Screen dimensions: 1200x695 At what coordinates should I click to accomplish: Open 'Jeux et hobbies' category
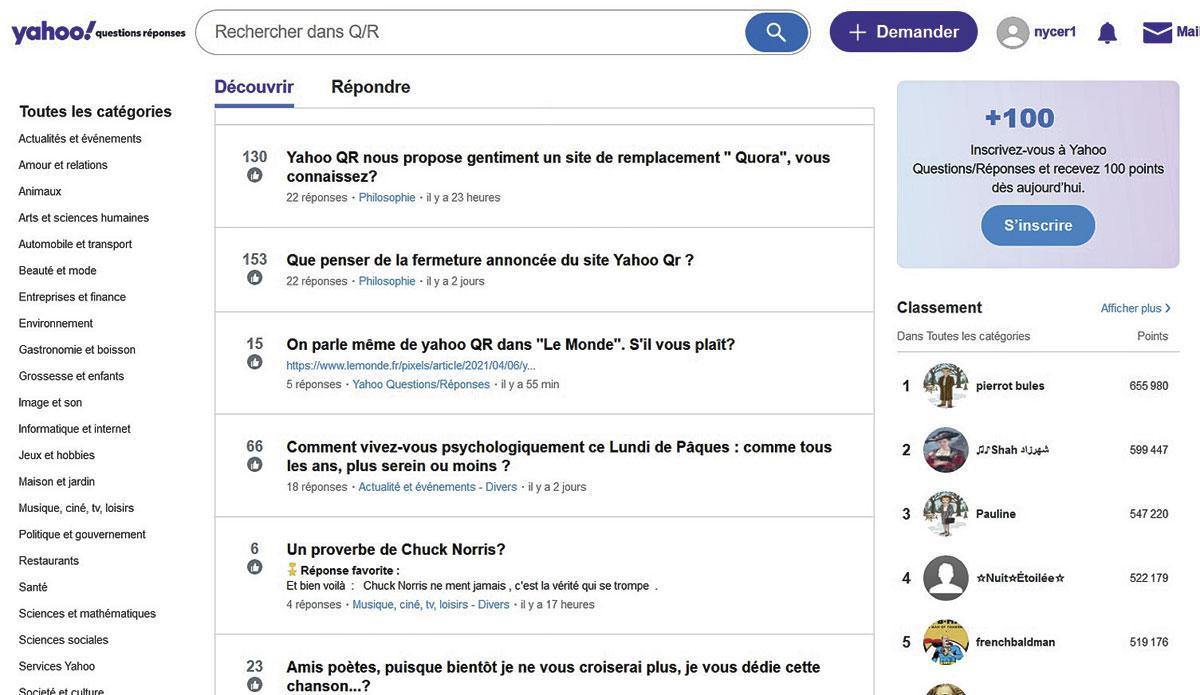pyautogui.click(x=56, y=455)
